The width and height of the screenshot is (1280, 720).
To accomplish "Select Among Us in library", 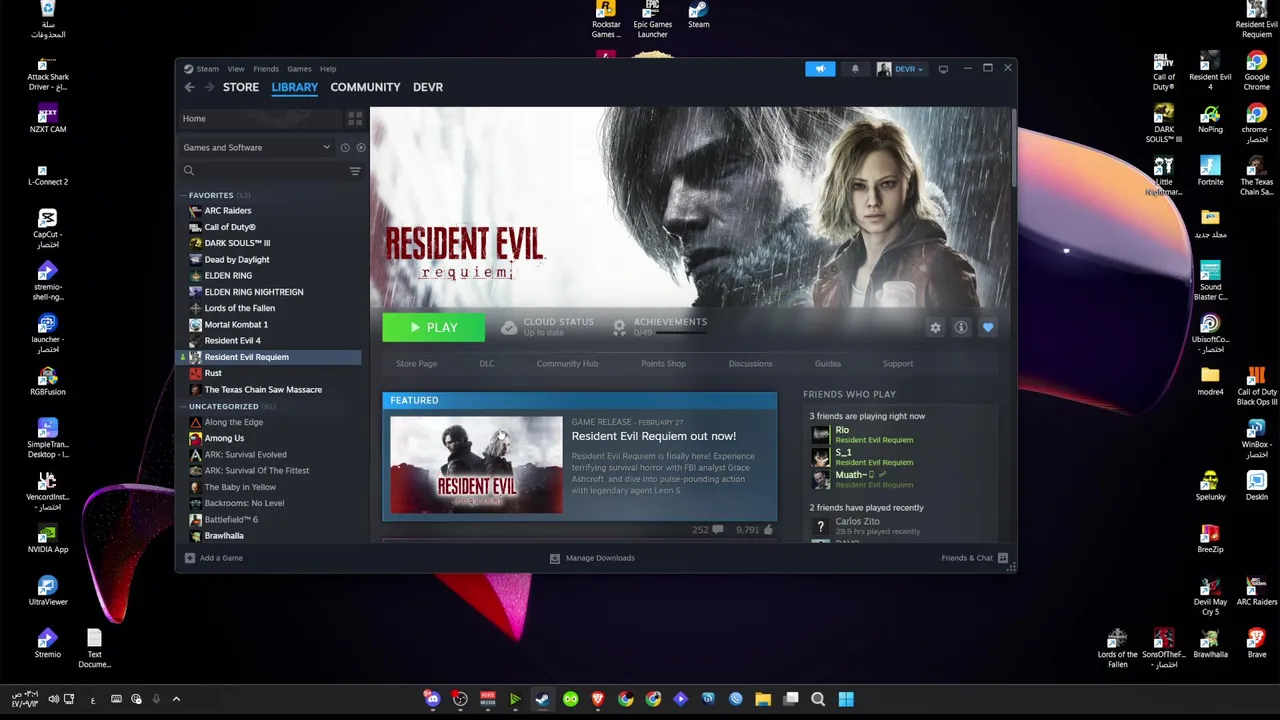I will [224, 438].
